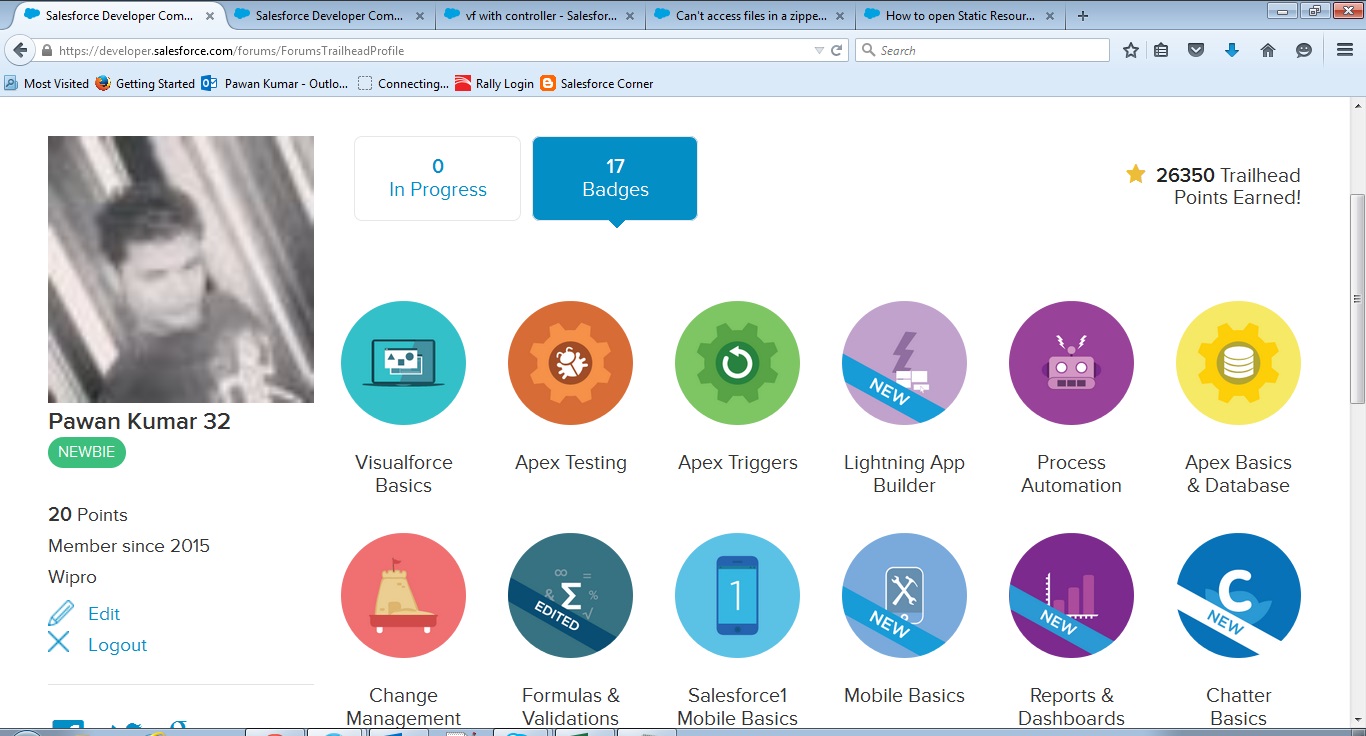Click Pawan Kumar's profile photo
The width and height of the screenshot is (1366, 736).
(x=181, y=269)
